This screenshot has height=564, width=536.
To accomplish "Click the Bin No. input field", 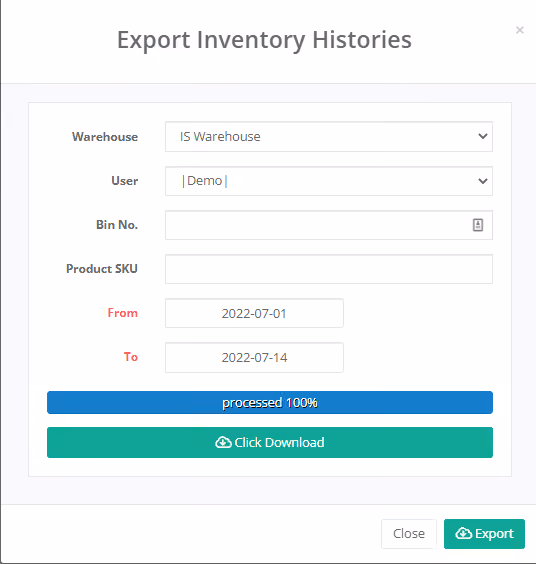I will pos(329,225).
